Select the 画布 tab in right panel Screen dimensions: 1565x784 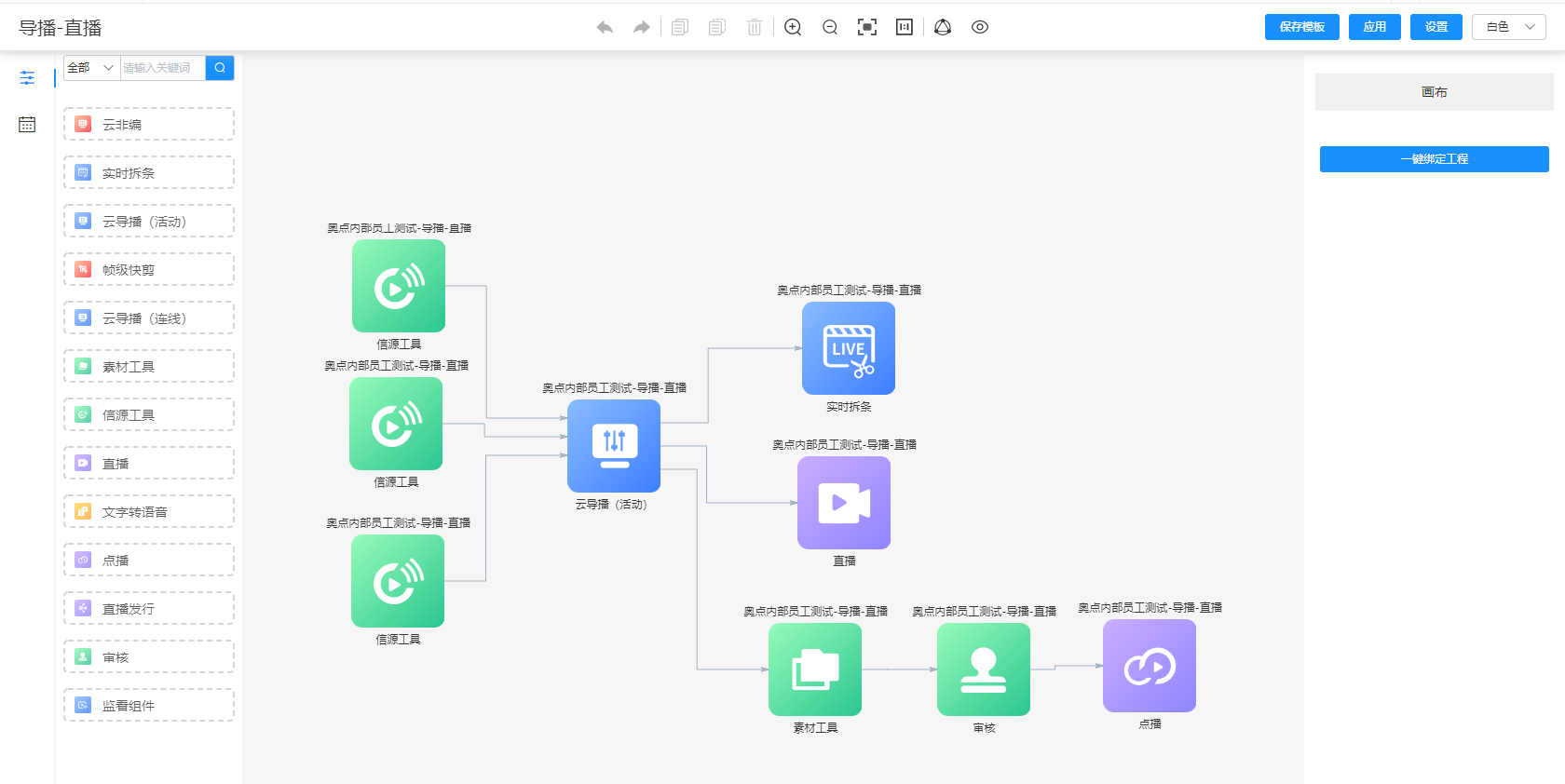[1435, 92]
